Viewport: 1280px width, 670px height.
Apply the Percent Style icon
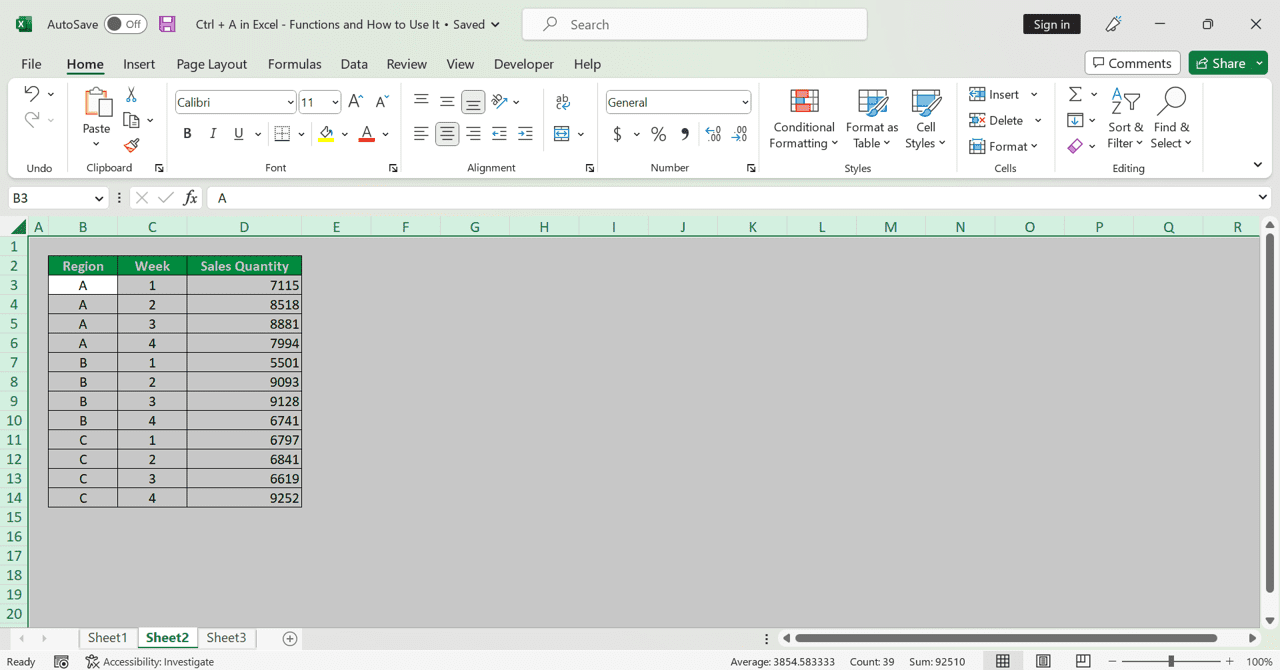tap(658, 134)
